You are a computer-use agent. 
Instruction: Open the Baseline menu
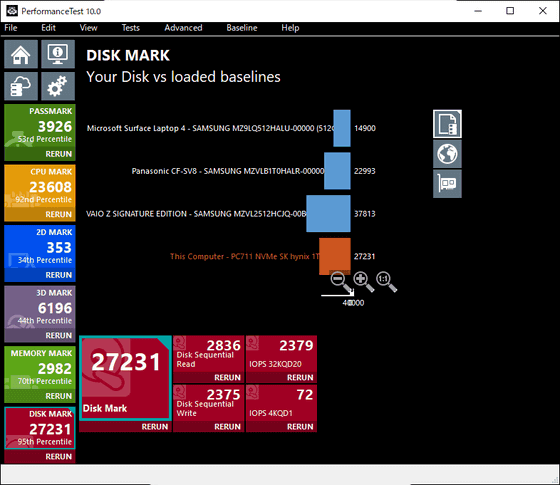click(x=242, y=28)
